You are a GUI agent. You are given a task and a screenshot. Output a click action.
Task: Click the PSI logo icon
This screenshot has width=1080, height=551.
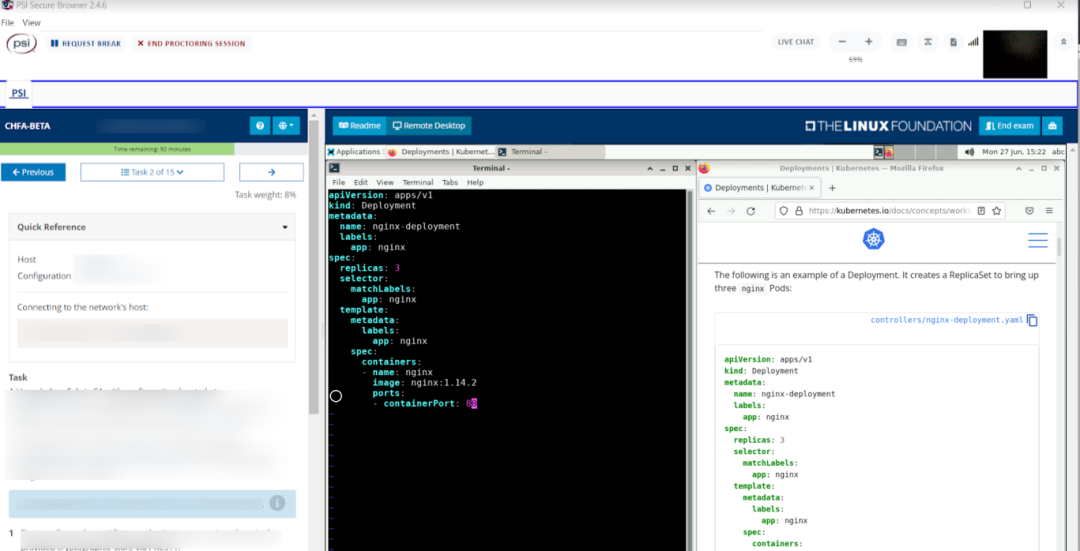tap(21, 43)
